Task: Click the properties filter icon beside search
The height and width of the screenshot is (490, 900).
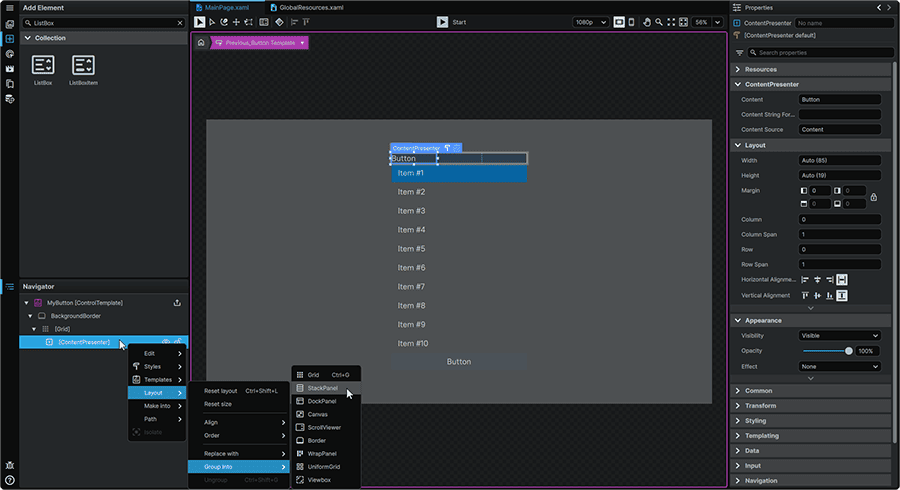Action: (739, 53)
